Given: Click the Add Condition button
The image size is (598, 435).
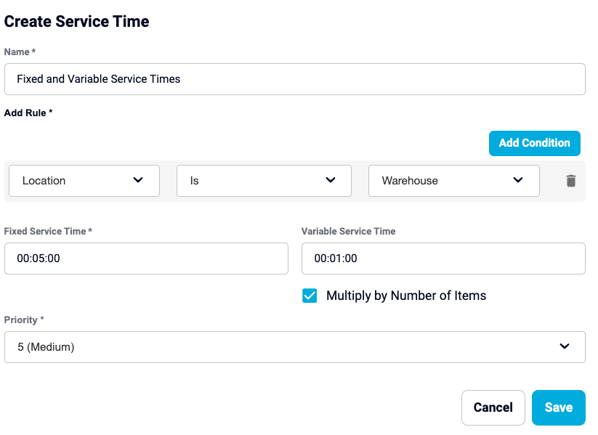Looking at the screenshot, I should [535, 143].
